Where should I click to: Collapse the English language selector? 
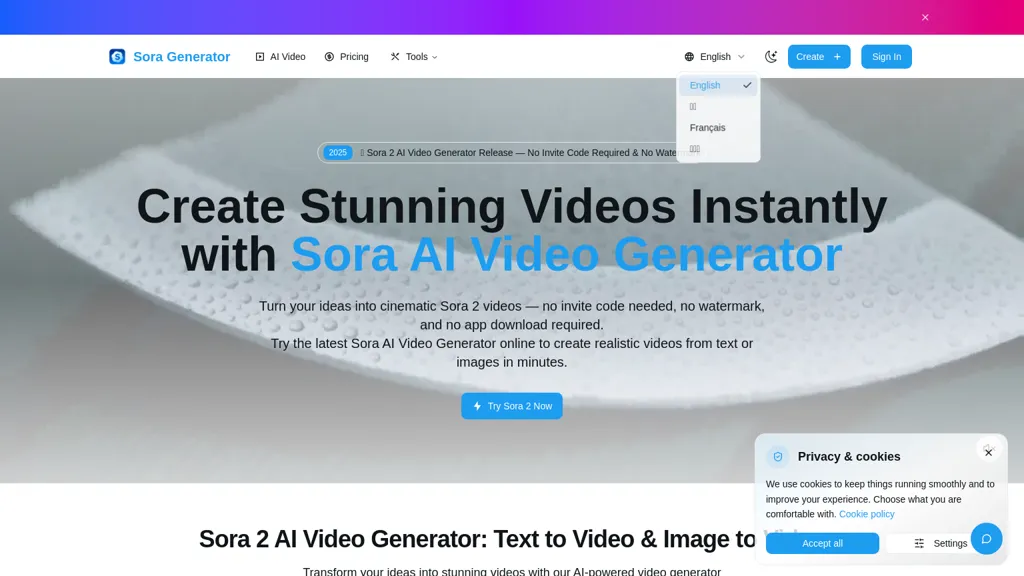point(714,57)
